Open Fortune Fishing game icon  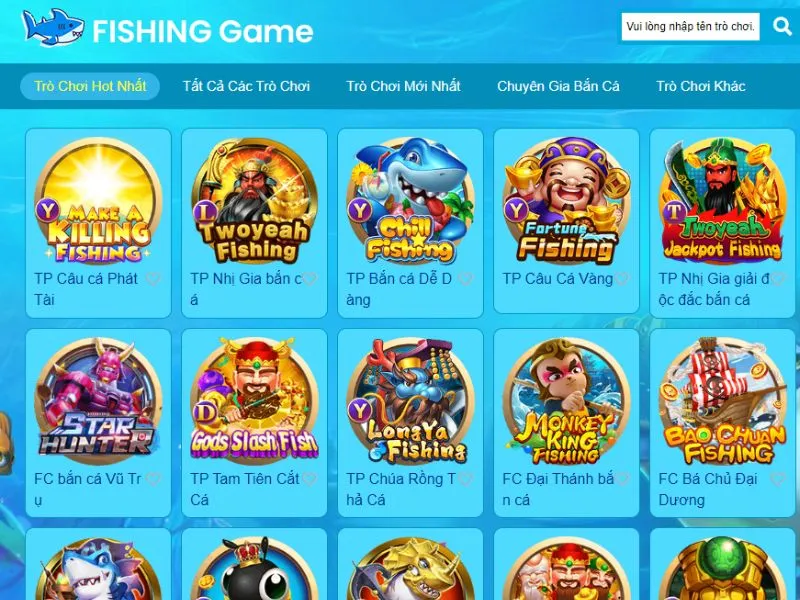pos(567,201)
